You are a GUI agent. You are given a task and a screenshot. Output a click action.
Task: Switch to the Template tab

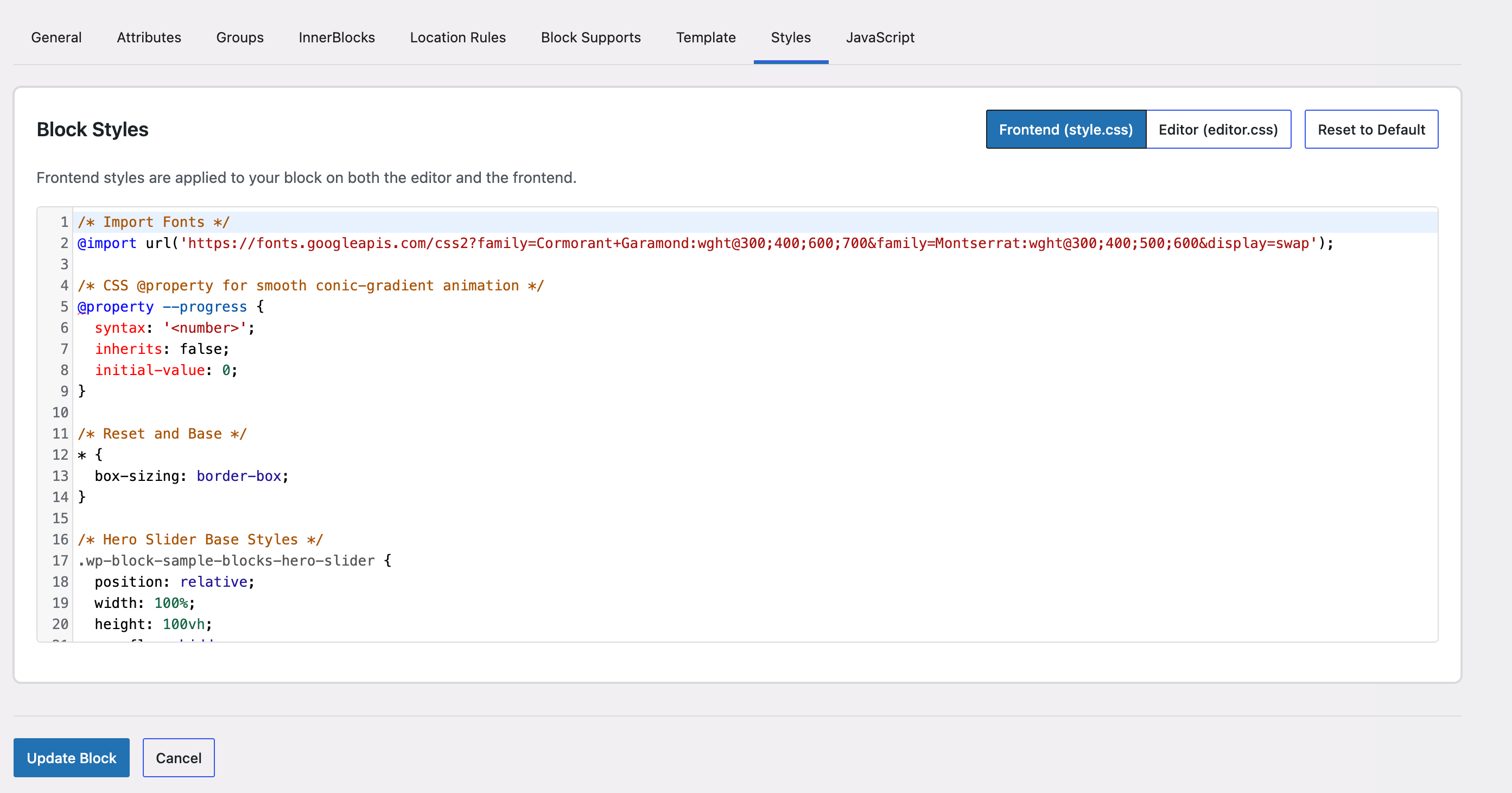pos(706,37)
